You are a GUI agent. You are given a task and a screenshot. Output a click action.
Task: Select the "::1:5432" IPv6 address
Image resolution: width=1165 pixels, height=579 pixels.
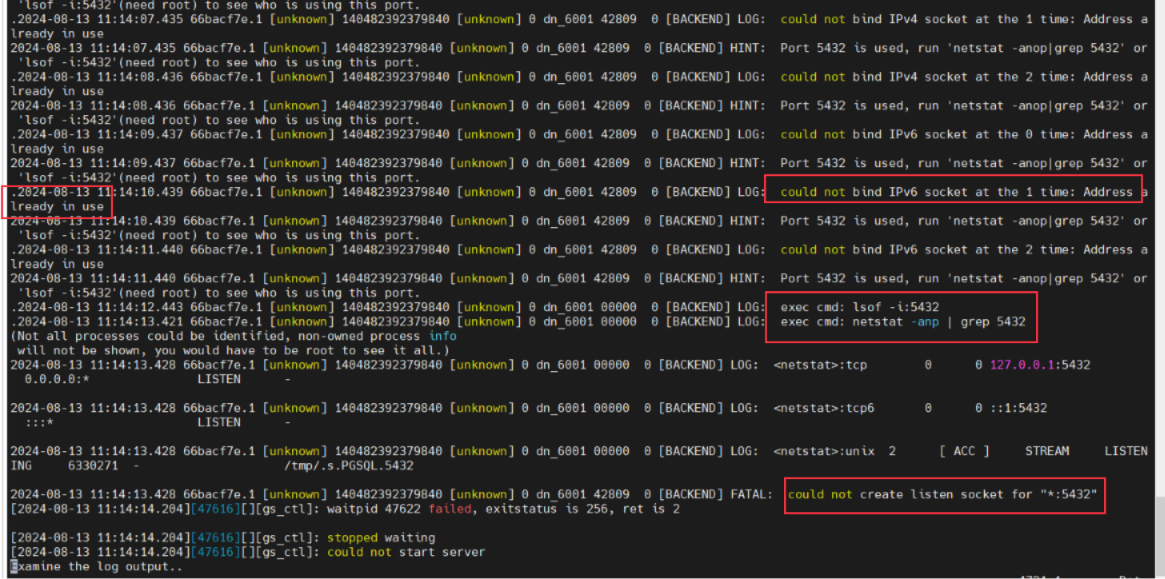(1019, 408)
